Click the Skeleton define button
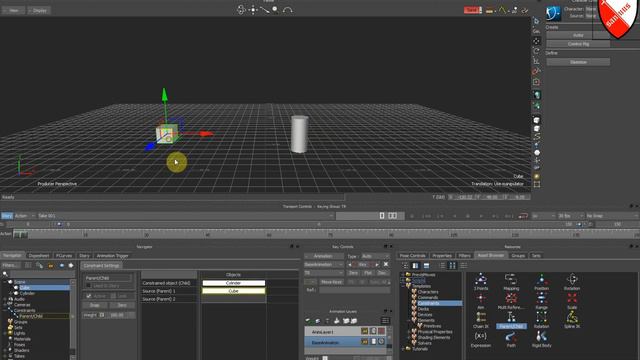The width and height of the screenshot is (640, 360). (x=578, y=62)
